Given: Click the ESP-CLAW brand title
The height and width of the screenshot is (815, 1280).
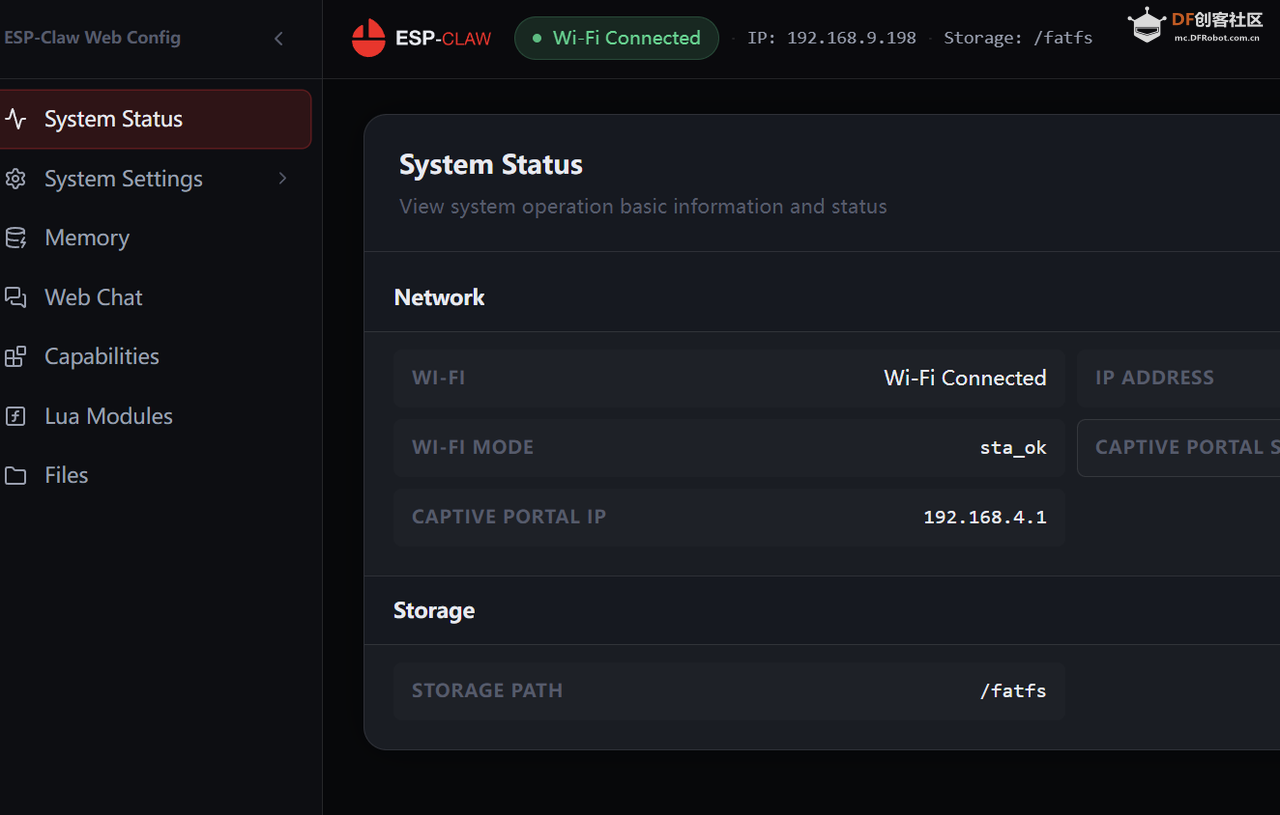Looking at the screenshot, I should pos(443,39).
